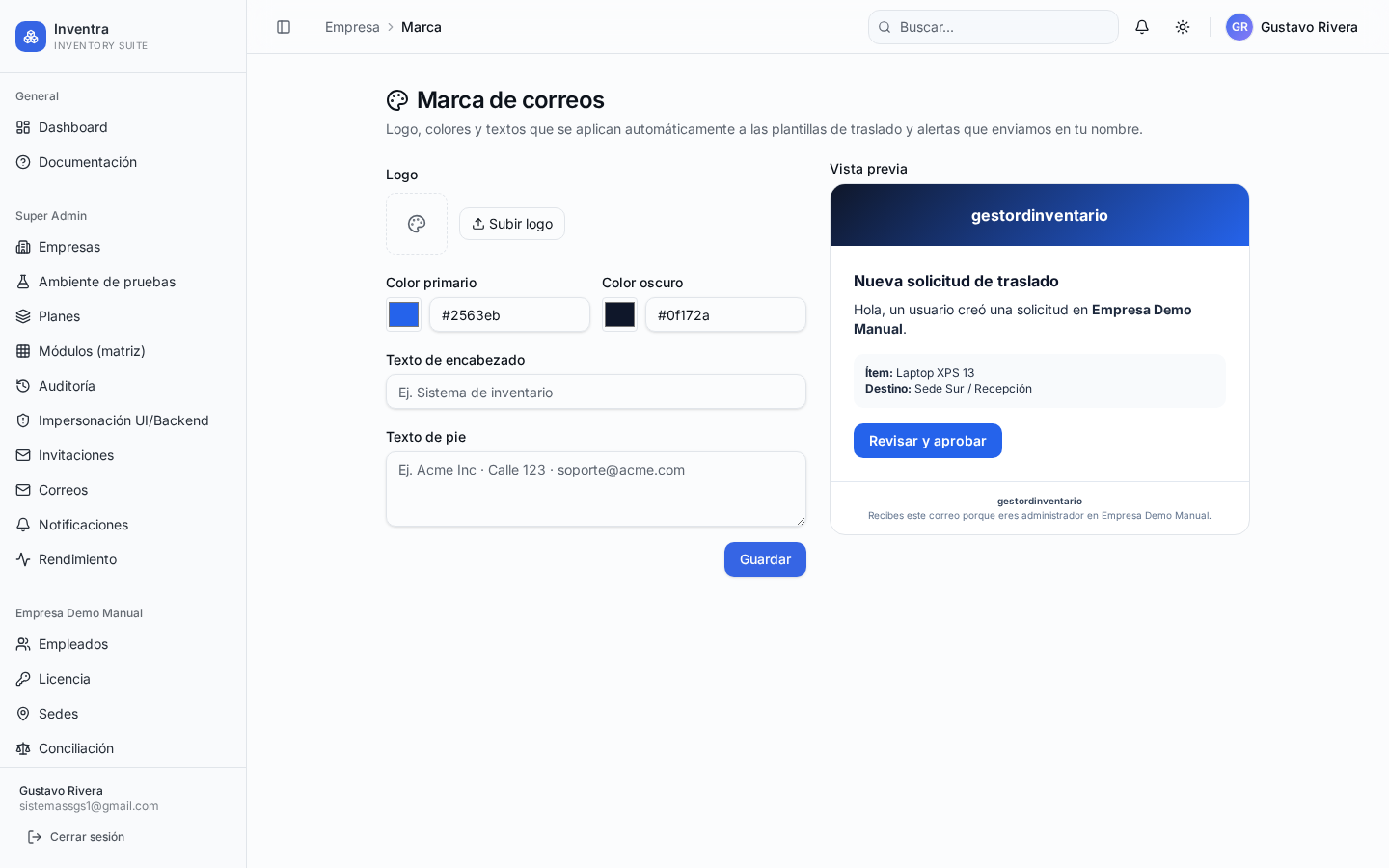Click the #2563eb hex field
This screenshot has height=868, width=1389.
pyautogui.click(x=509, y=314)
